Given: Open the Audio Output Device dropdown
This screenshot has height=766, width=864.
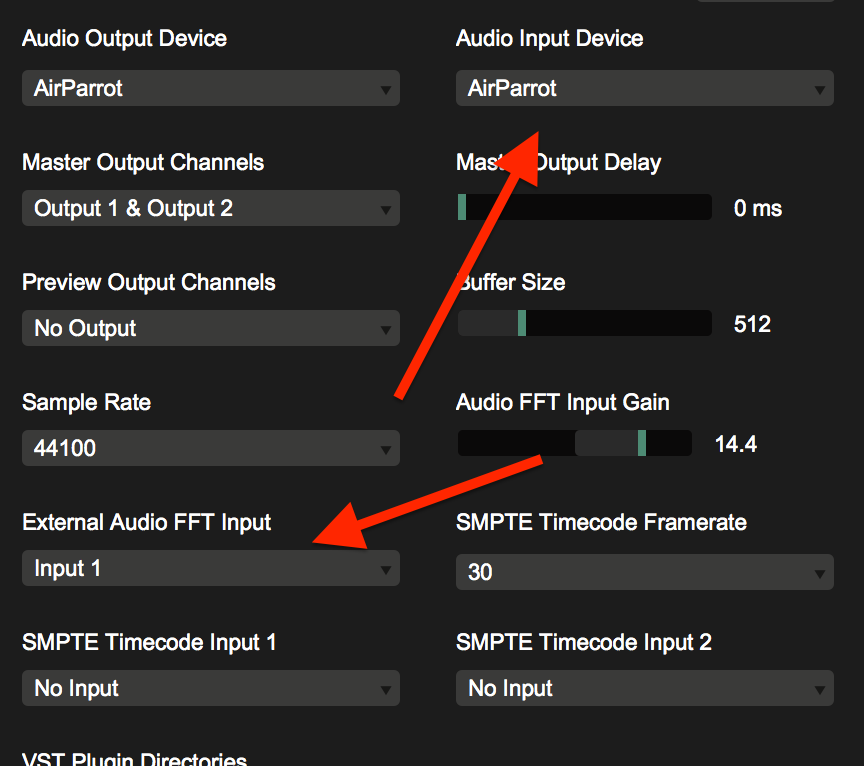Looking at the screenshot, I should pos(210,88).
